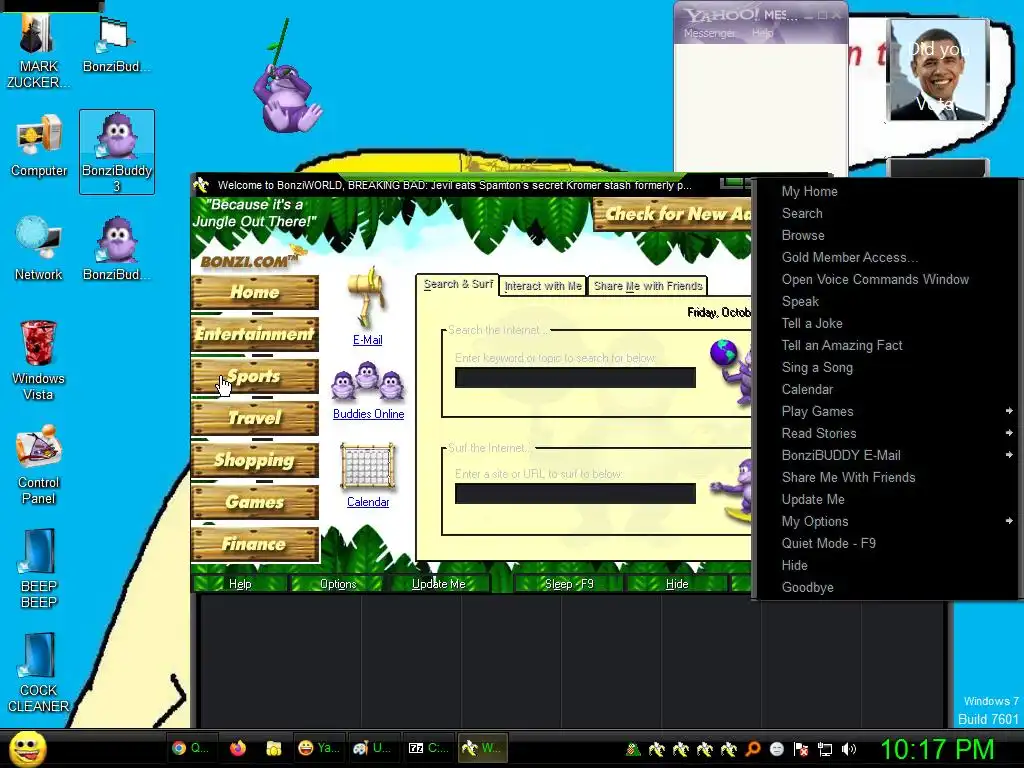The image size is (1024, 768).
Task: Open the Buddies Online link
Action: (x=368, y=414)
